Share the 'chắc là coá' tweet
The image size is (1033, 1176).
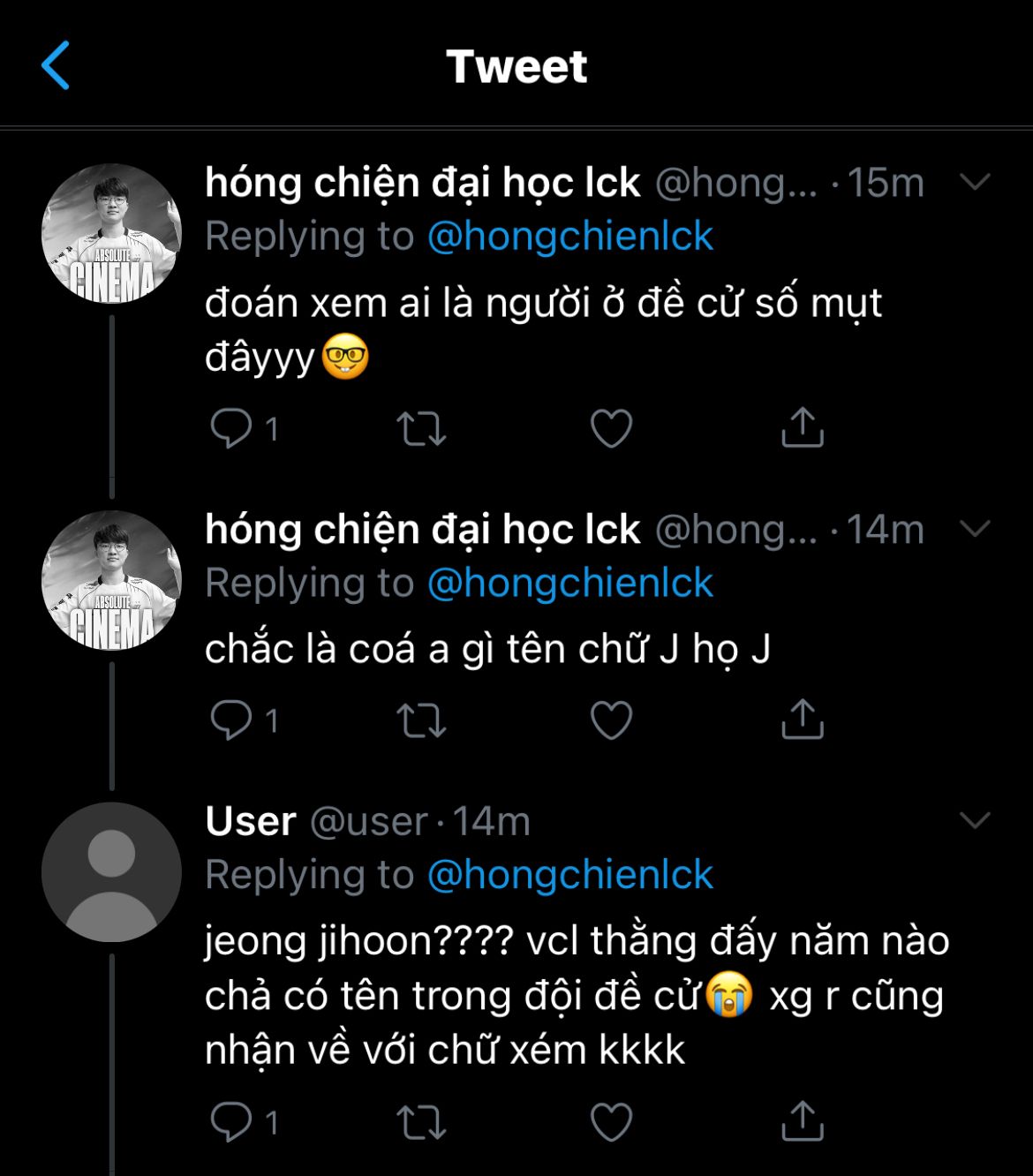803,720
